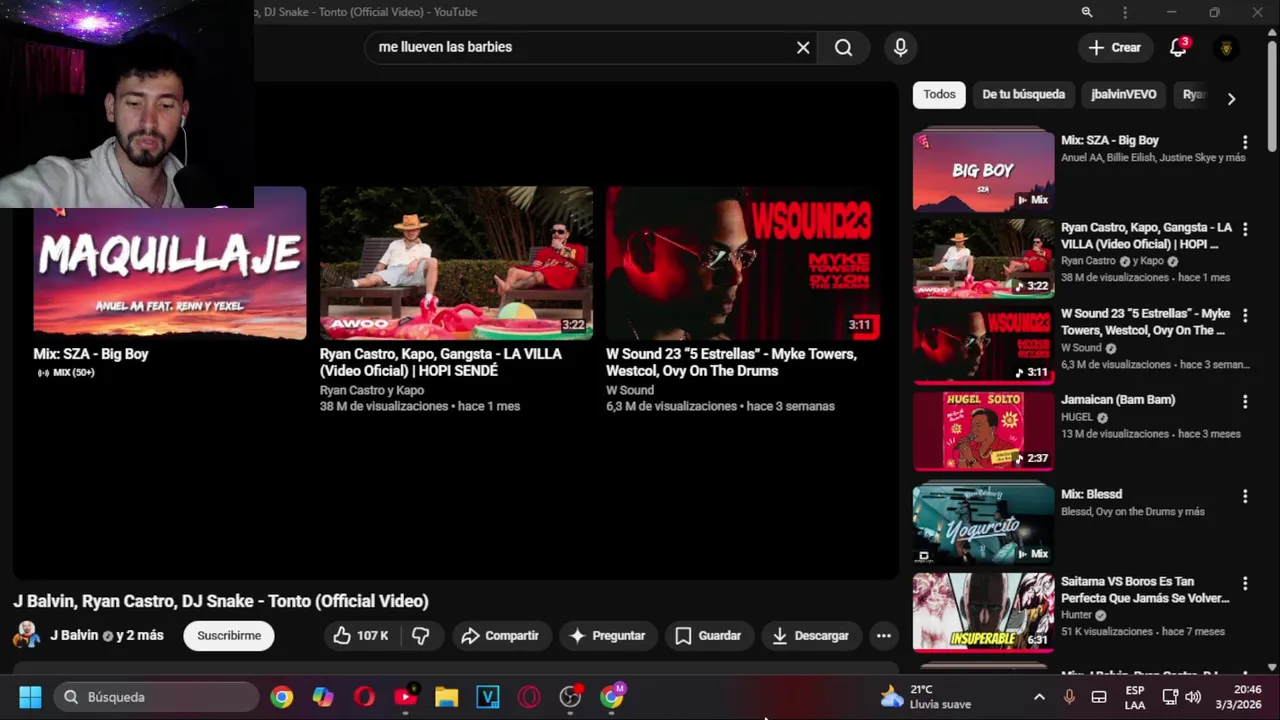The width and height of the screenshot is (1280, 720).
Task: Show hidden system tray icons
Action: pyautogui.click(x=1039, y=697)
